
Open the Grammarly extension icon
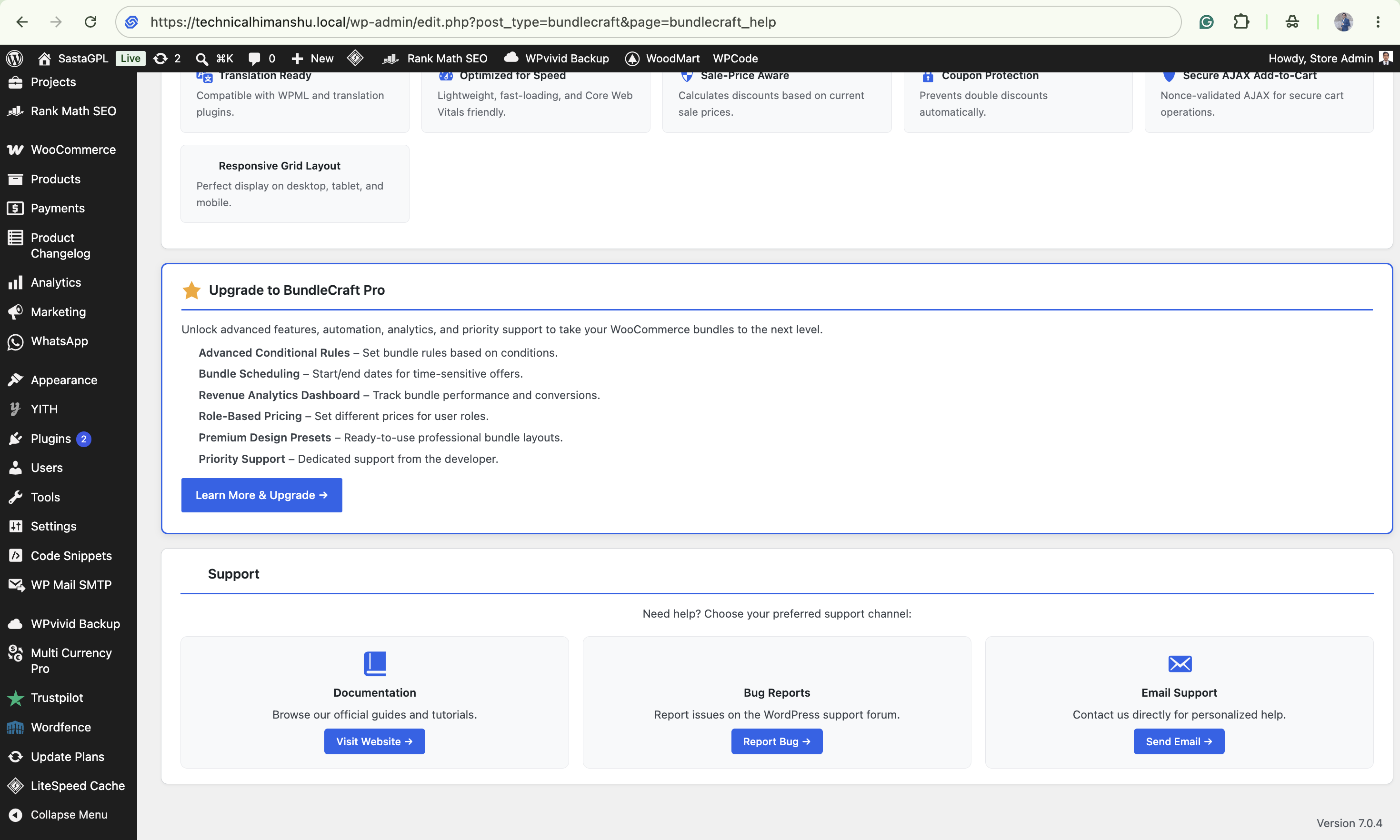(1206, 22)
